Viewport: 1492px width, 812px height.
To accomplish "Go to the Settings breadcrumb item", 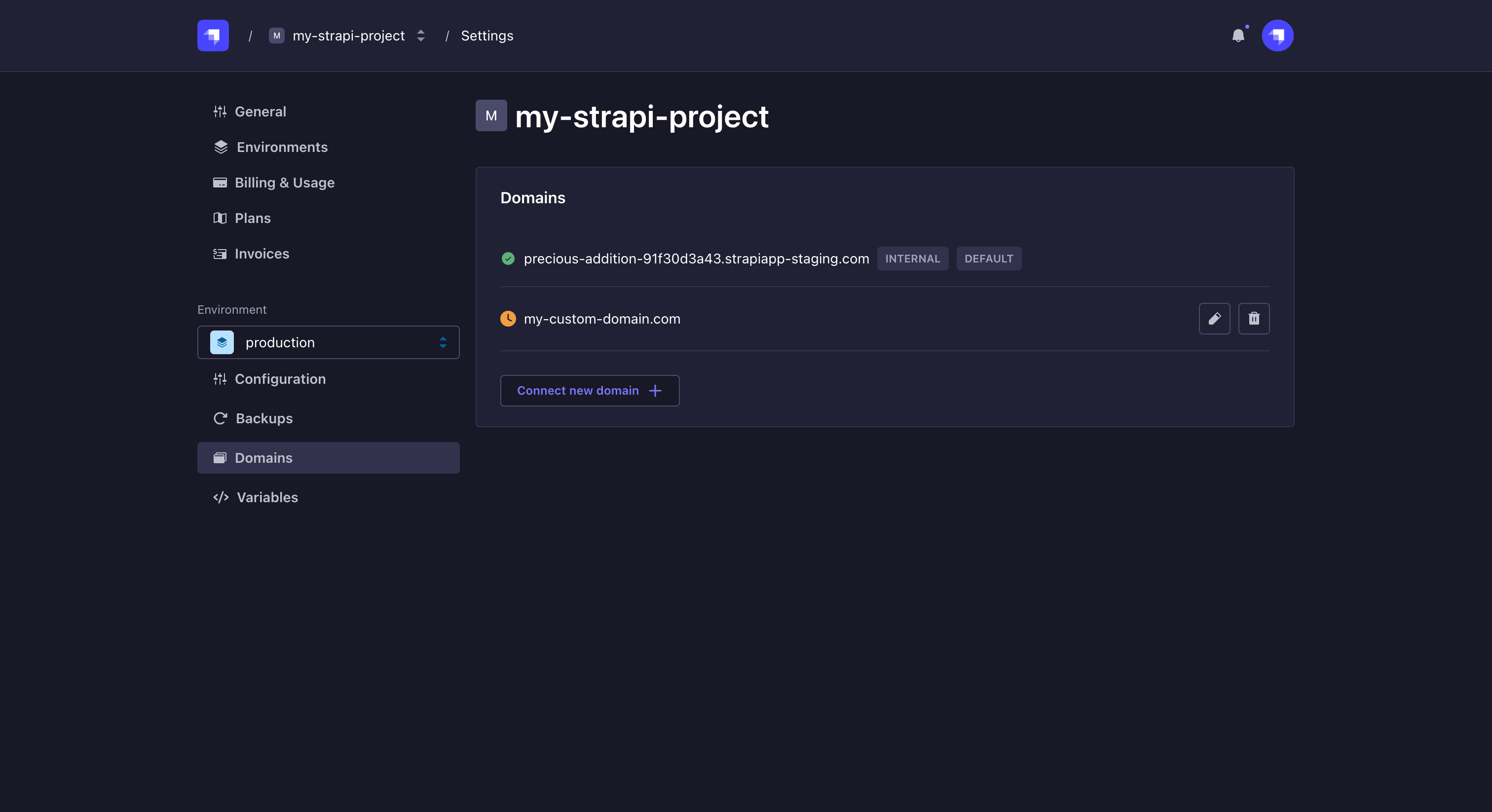I will pos(486,36).
